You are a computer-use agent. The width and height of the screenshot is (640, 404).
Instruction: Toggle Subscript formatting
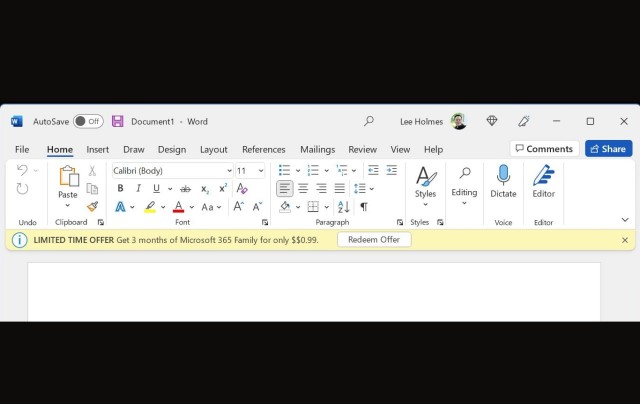click(x=204, y=189)
